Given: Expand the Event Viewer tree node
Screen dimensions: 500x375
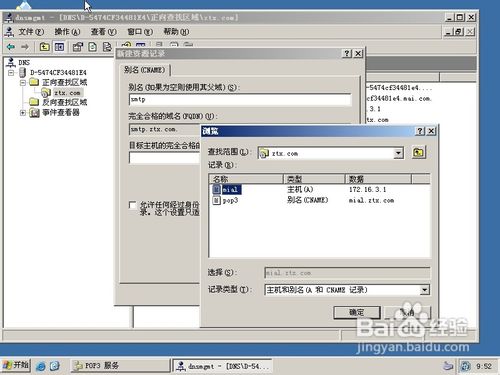Looking at the screenshot, I should coord(23,113).
